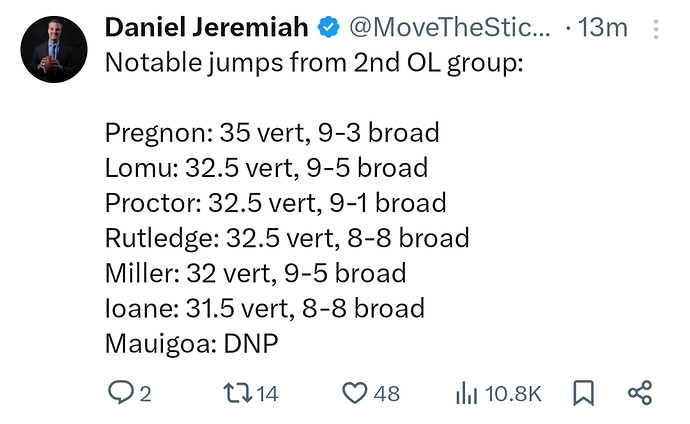Click the reply speech bubble icon

pos(120,393)
